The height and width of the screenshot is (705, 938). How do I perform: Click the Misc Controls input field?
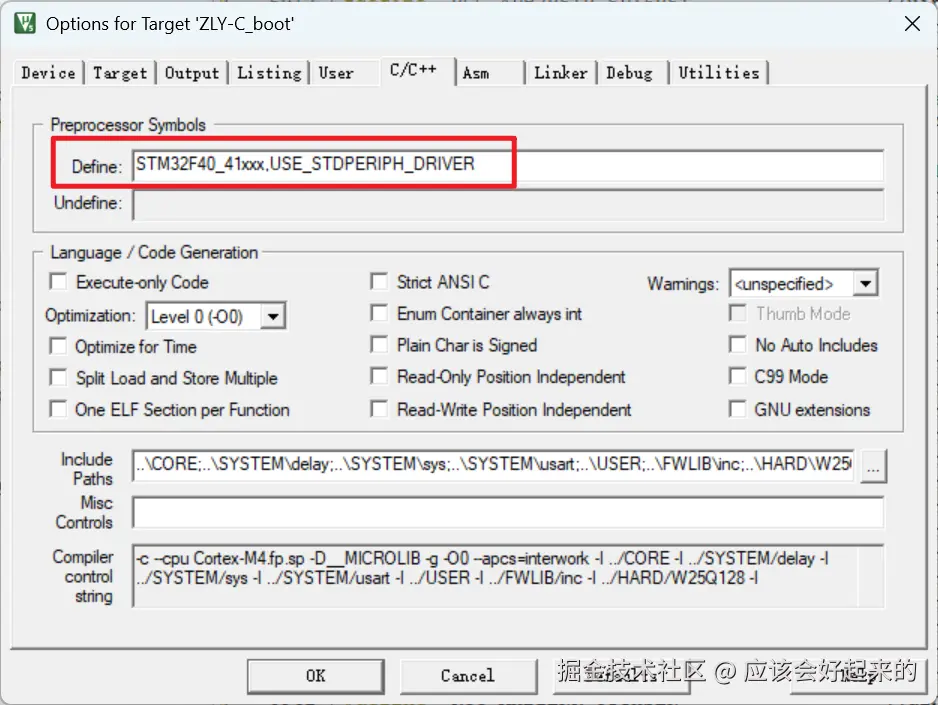coord(508,512)
